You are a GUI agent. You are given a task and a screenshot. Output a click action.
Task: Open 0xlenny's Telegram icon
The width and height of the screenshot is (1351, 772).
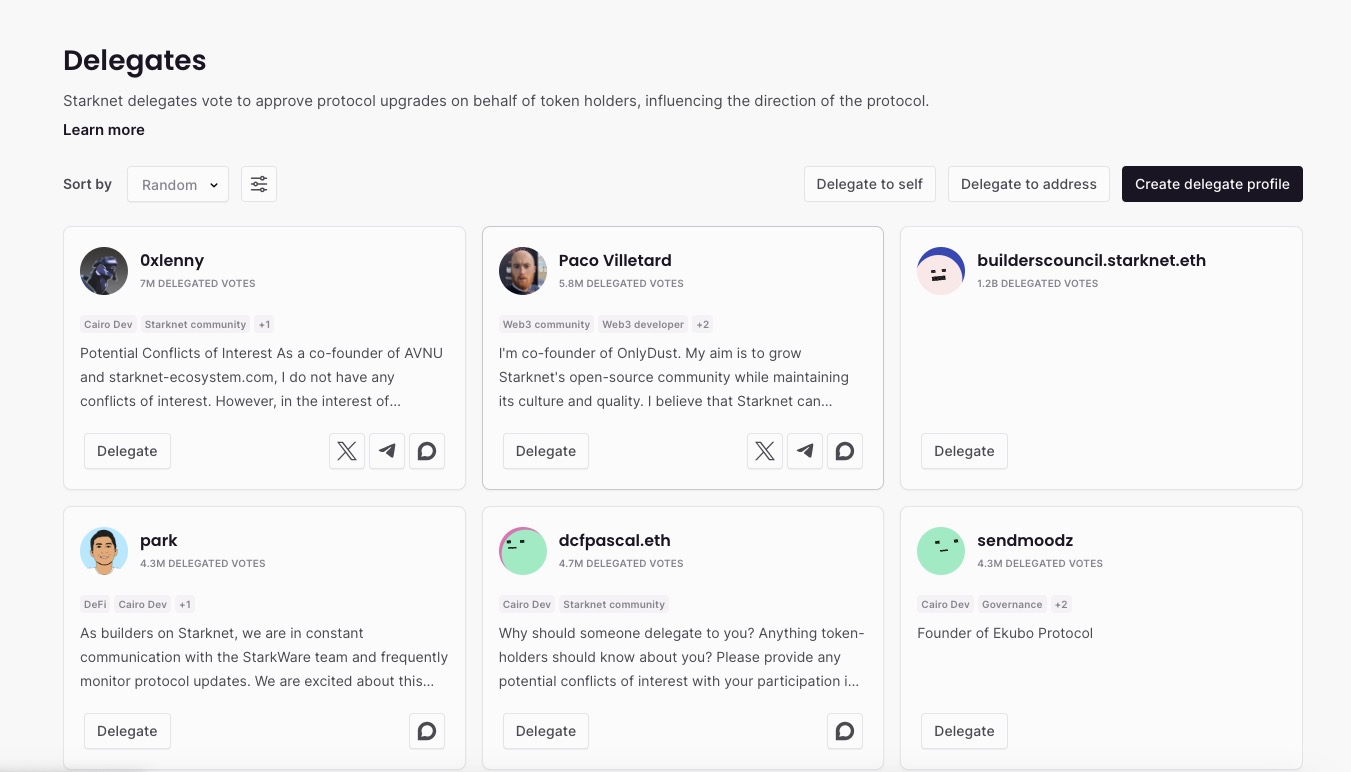pyautogui.click(x=387, y=451)
